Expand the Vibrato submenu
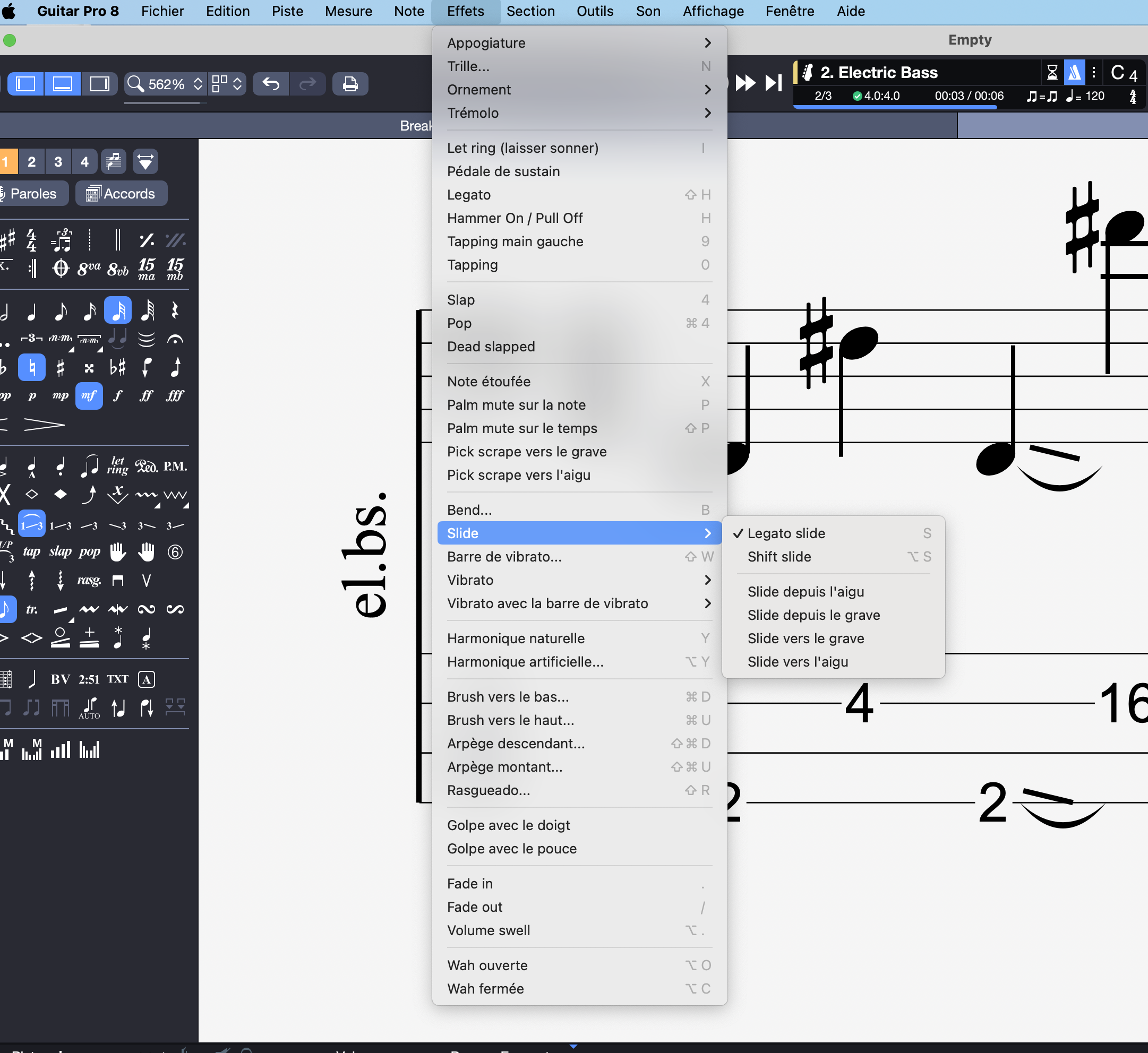Image resolution: width=1148 pixels, height=1053 pixels. (x=579, y=580)
